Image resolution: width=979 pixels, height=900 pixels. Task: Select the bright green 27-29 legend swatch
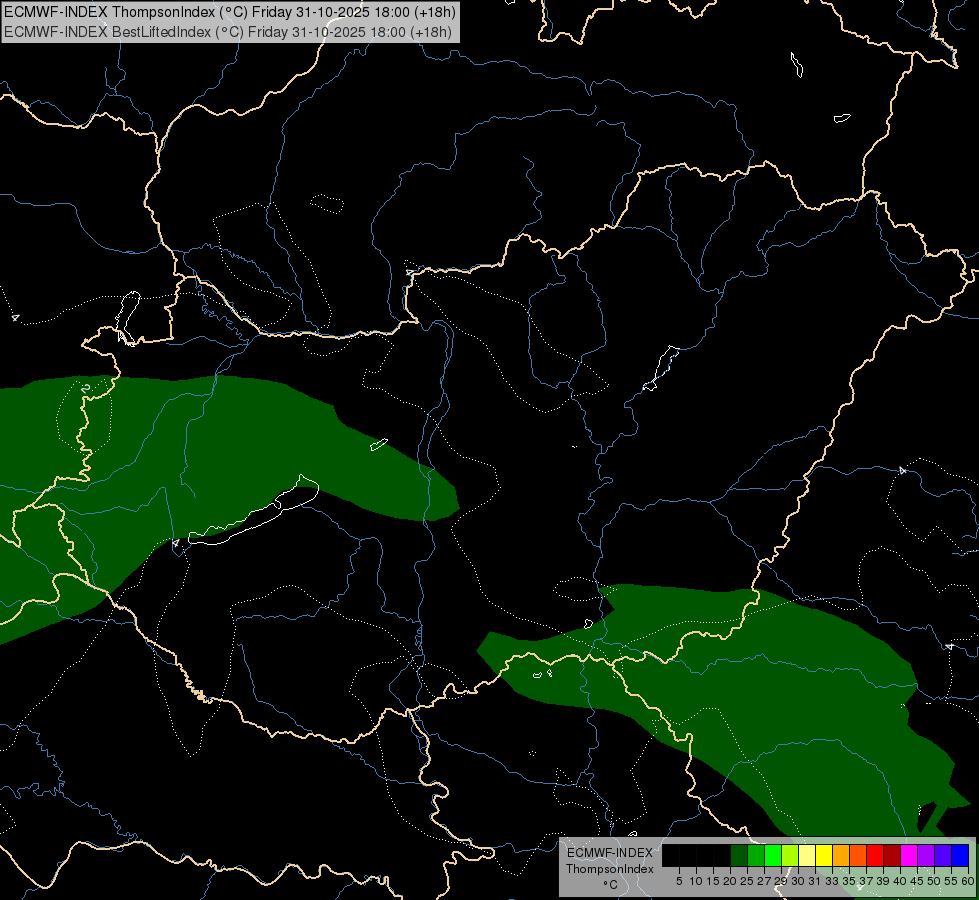click(x=773, y=855)
